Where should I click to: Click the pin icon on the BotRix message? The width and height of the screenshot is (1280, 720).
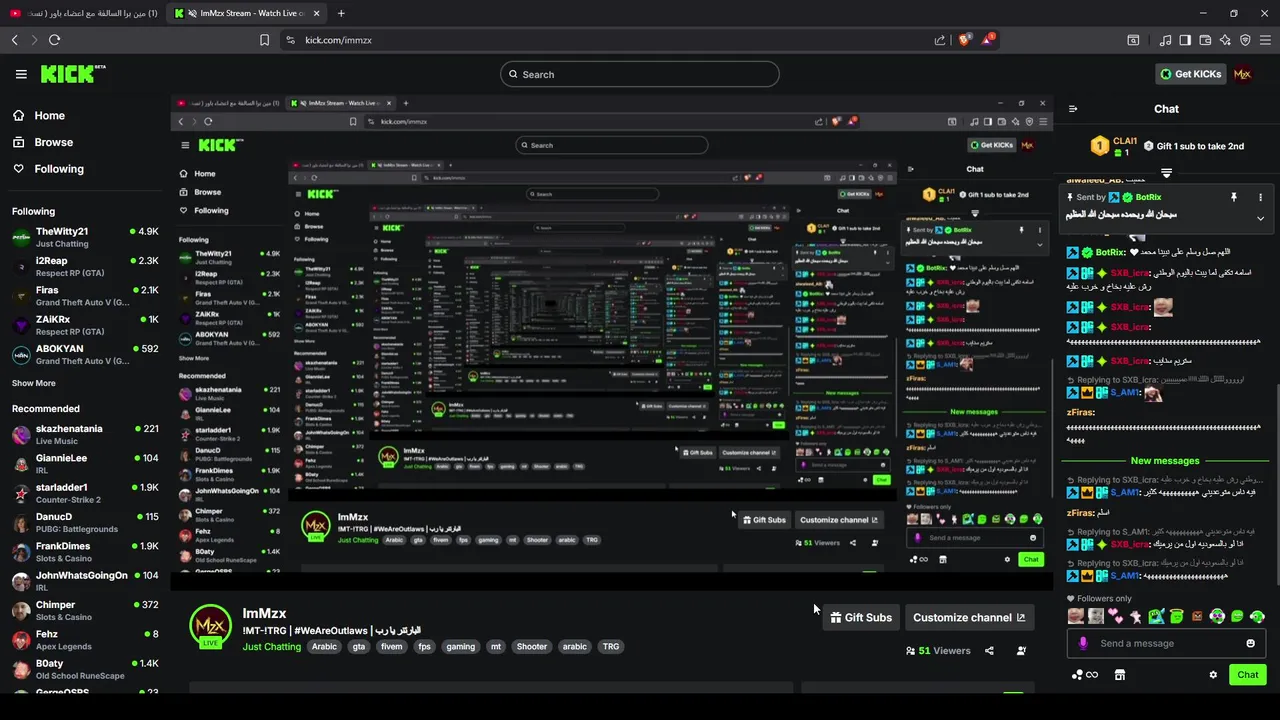click(1233, 197)
